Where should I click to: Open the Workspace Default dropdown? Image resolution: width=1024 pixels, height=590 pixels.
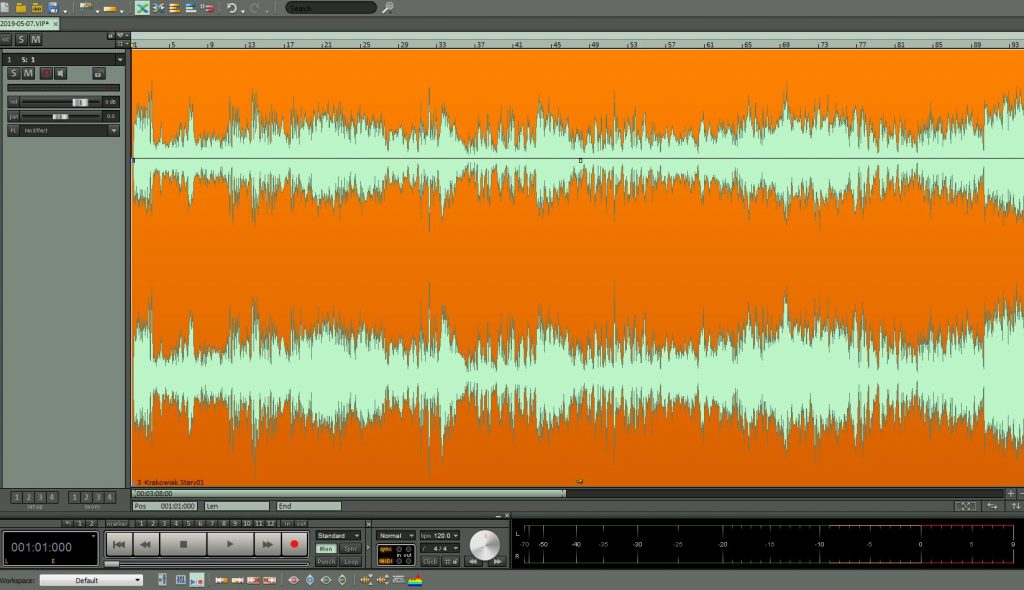(91, 580)
